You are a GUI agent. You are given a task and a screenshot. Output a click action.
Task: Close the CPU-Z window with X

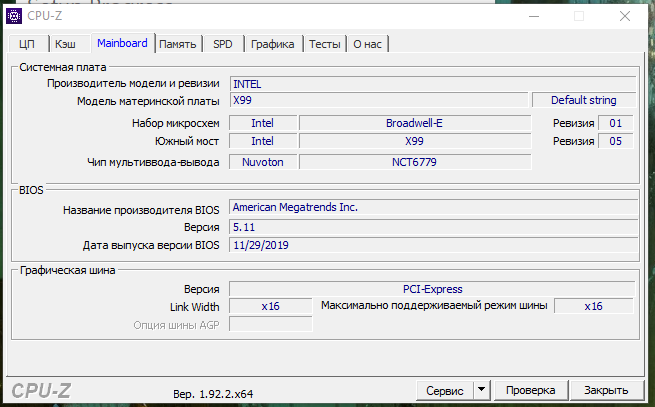click(625, 16)
